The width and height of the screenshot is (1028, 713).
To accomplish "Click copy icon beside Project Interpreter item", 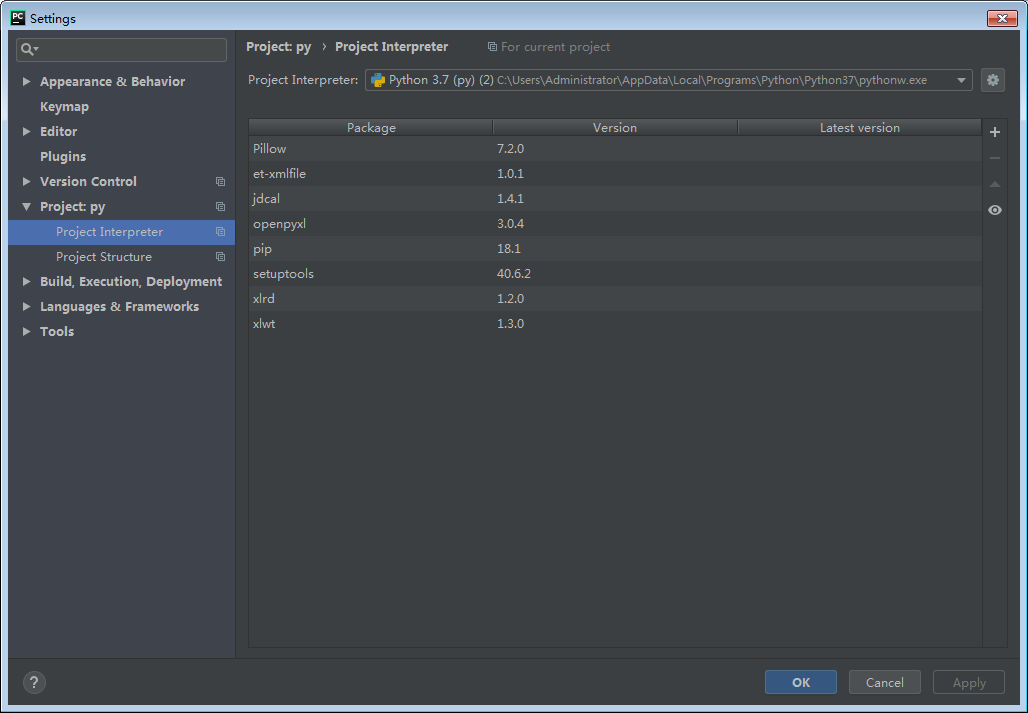I will tap(220, 232).
